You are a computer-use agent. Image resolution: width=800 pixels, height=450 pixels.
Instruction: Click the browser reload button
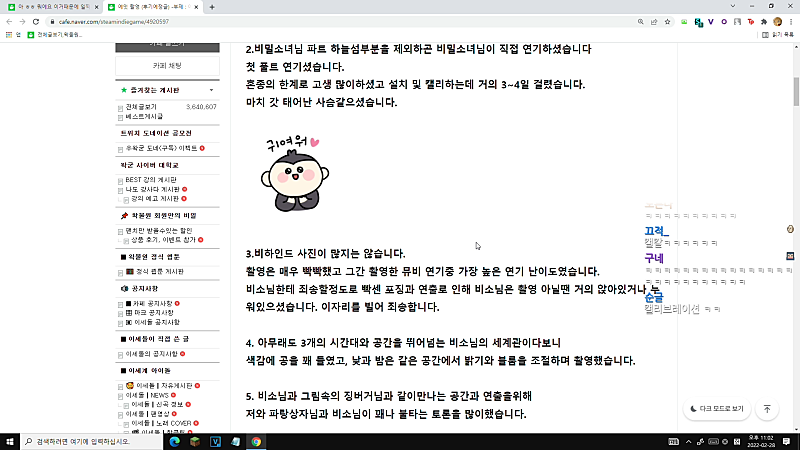(36, 22)
